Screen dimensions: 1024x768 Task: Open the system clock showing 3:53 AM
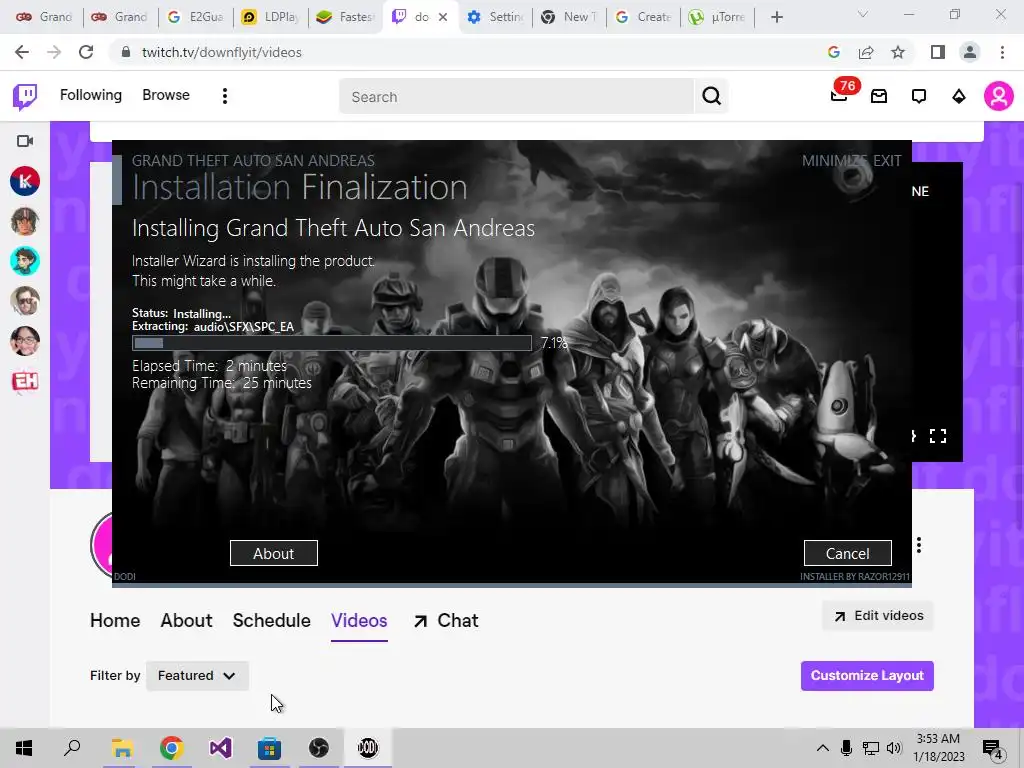point(938,748)
